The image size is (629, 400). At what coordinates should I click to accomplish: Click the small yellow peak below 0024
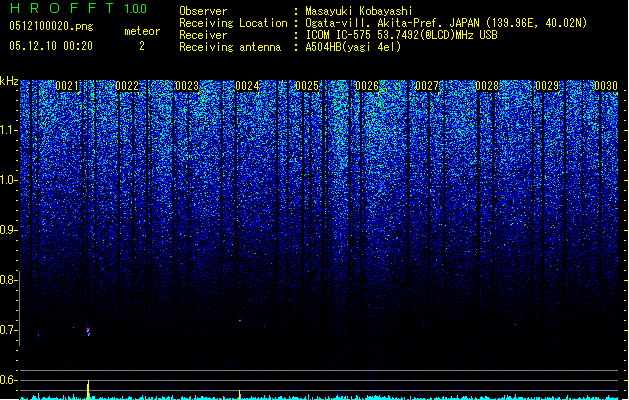tap(239, 394)
